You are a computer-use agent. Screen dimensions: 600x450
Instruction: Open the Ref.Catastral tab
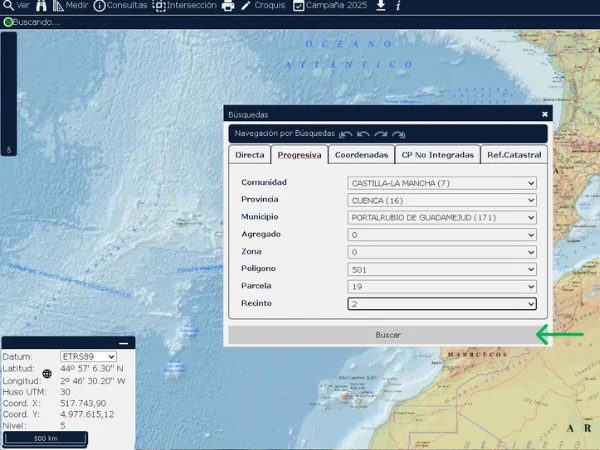pos(514,155)
